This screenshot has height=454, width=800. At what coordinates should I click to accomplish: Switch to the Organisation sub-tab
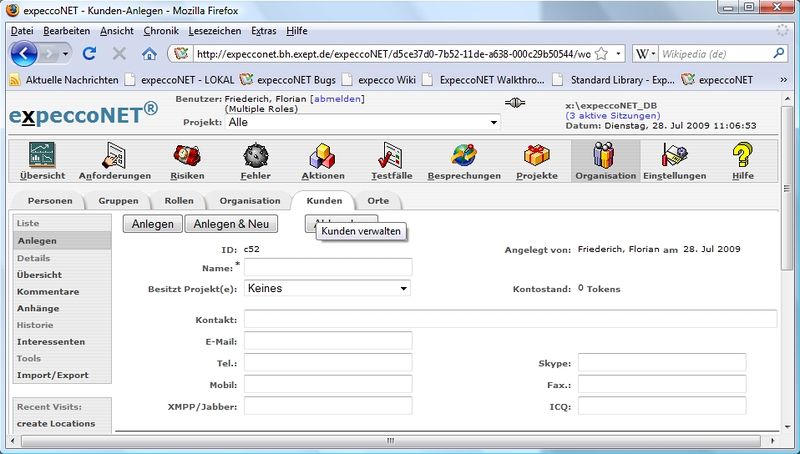[x=249, y=200]
